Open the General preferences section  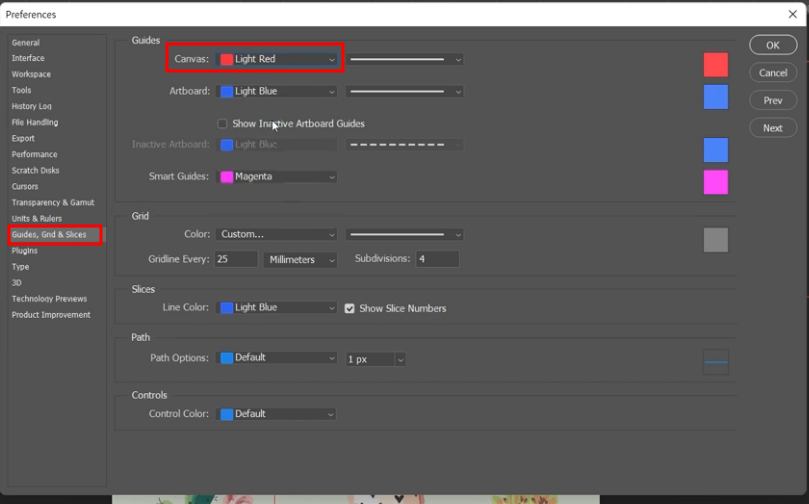[x=26, y=43]
